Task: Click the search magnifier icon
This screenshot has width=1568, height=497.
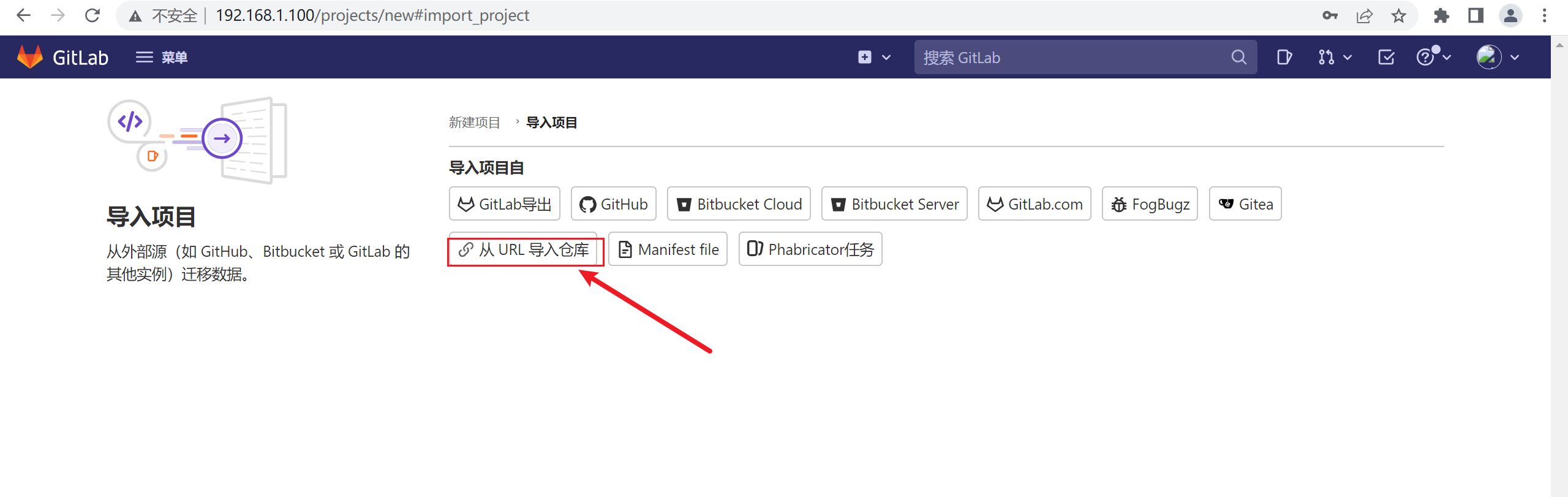Action: 1238,57
